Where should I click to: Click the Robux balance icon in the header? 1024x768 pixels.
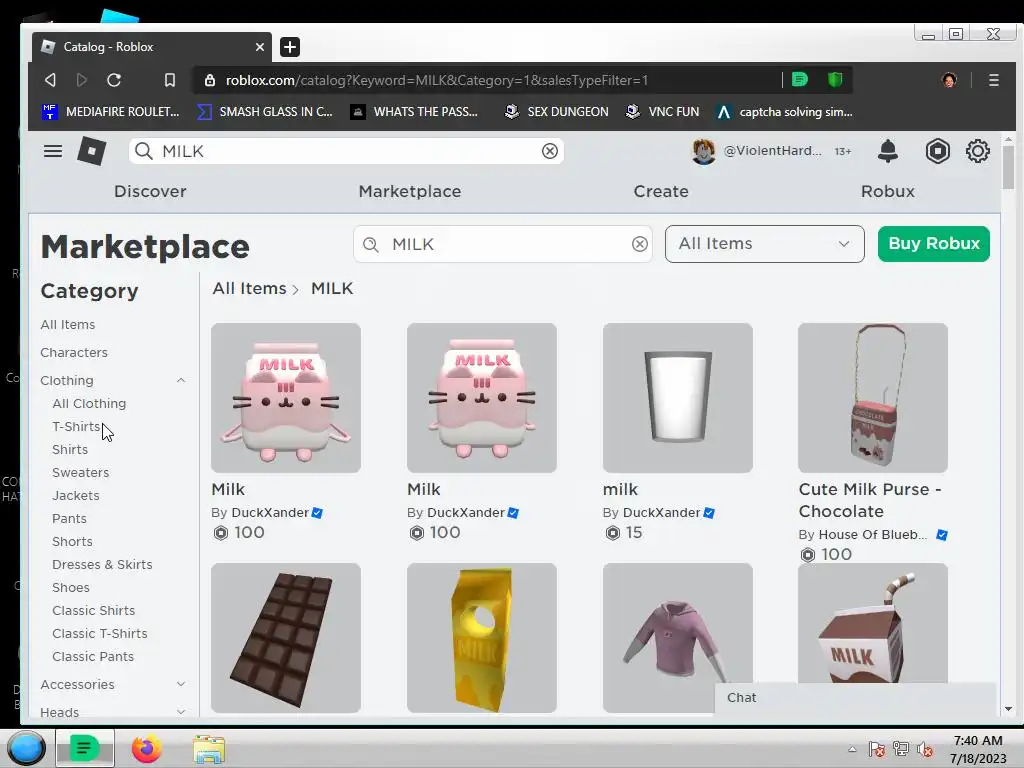(x=937, y=152)
